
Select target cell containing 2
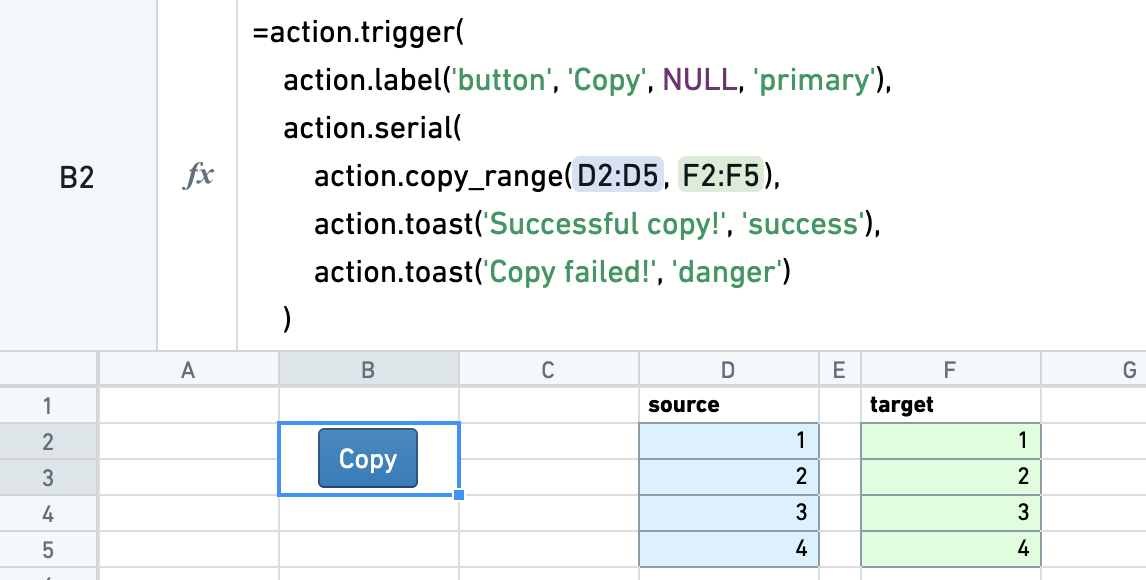pyautogui.click(x=950, y=477)
